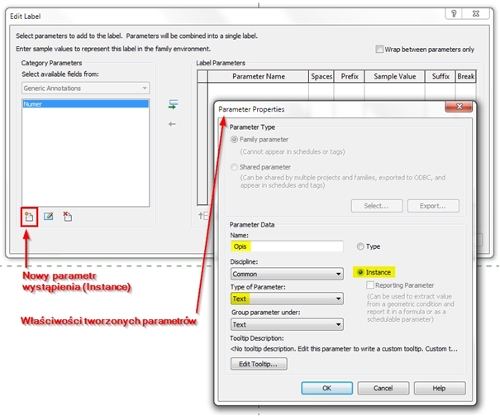Check the Reporting Parameter checkbox
The width and height of the screenshot is (500, 416).
click(370, 285)
